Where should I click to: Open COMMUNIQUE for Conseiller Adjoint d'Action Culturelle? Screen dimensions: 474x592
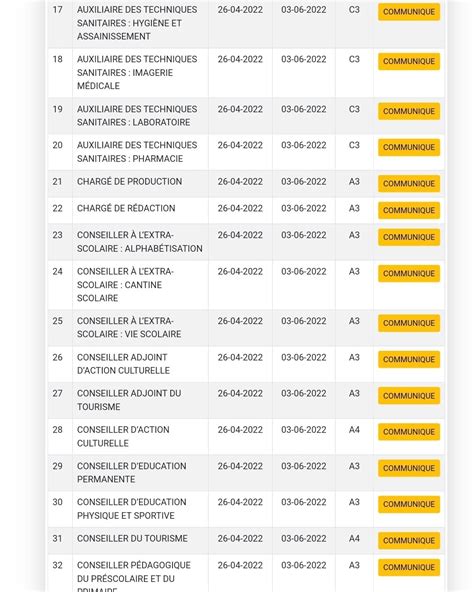pyautogui.click(x=409, y=359)
